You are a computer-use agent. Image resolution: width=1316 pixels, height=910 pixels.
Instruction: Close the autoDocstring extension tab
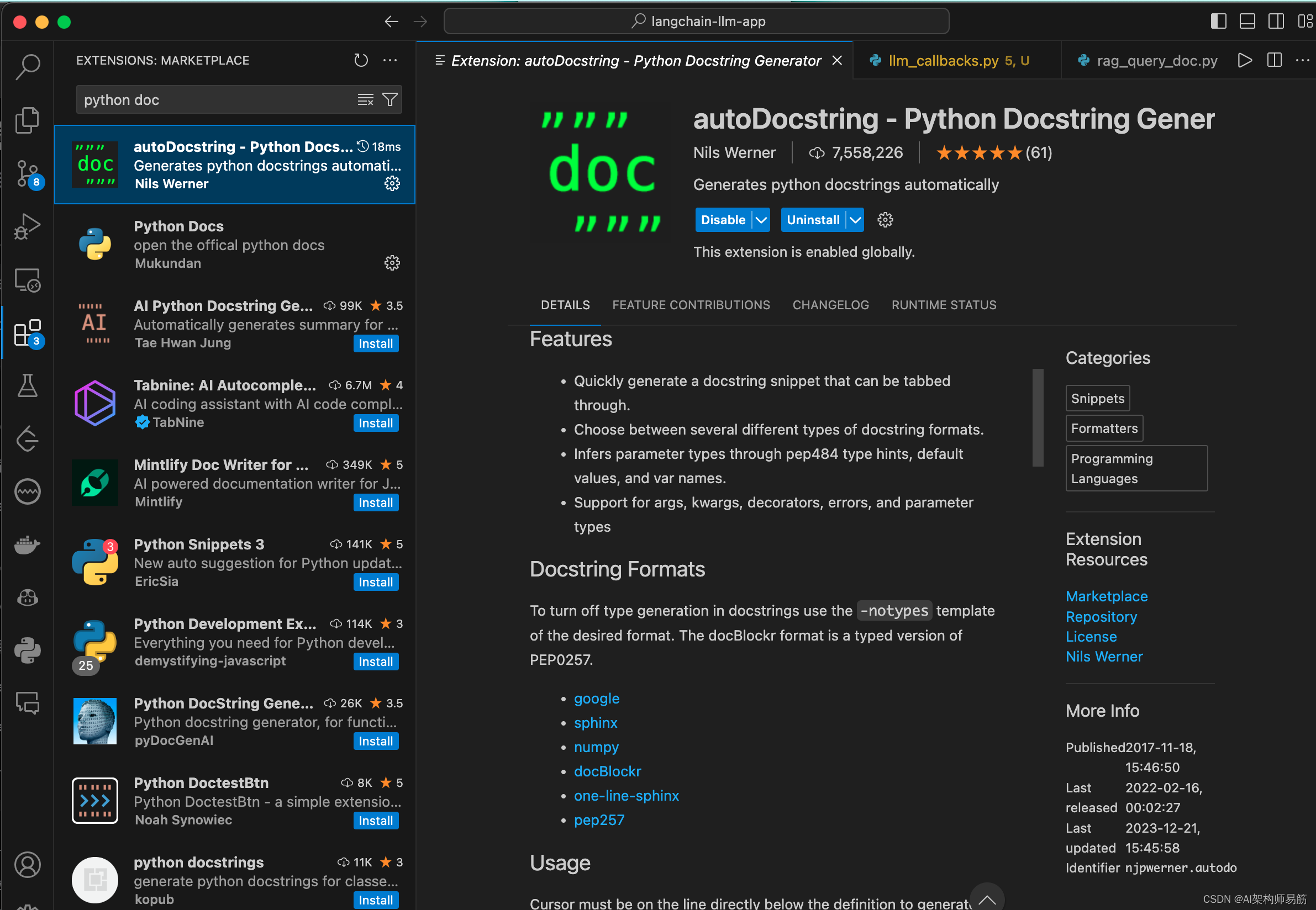837,60
